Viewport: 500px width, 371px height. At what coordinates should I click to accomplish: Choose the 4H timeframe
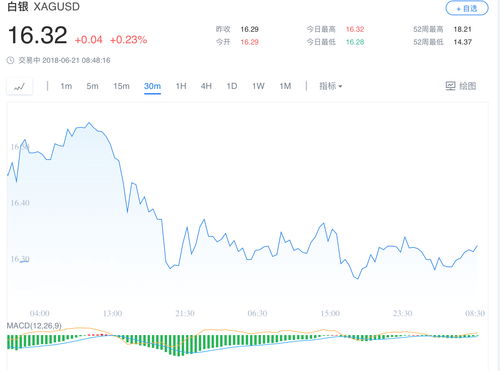tap(206, 86)
